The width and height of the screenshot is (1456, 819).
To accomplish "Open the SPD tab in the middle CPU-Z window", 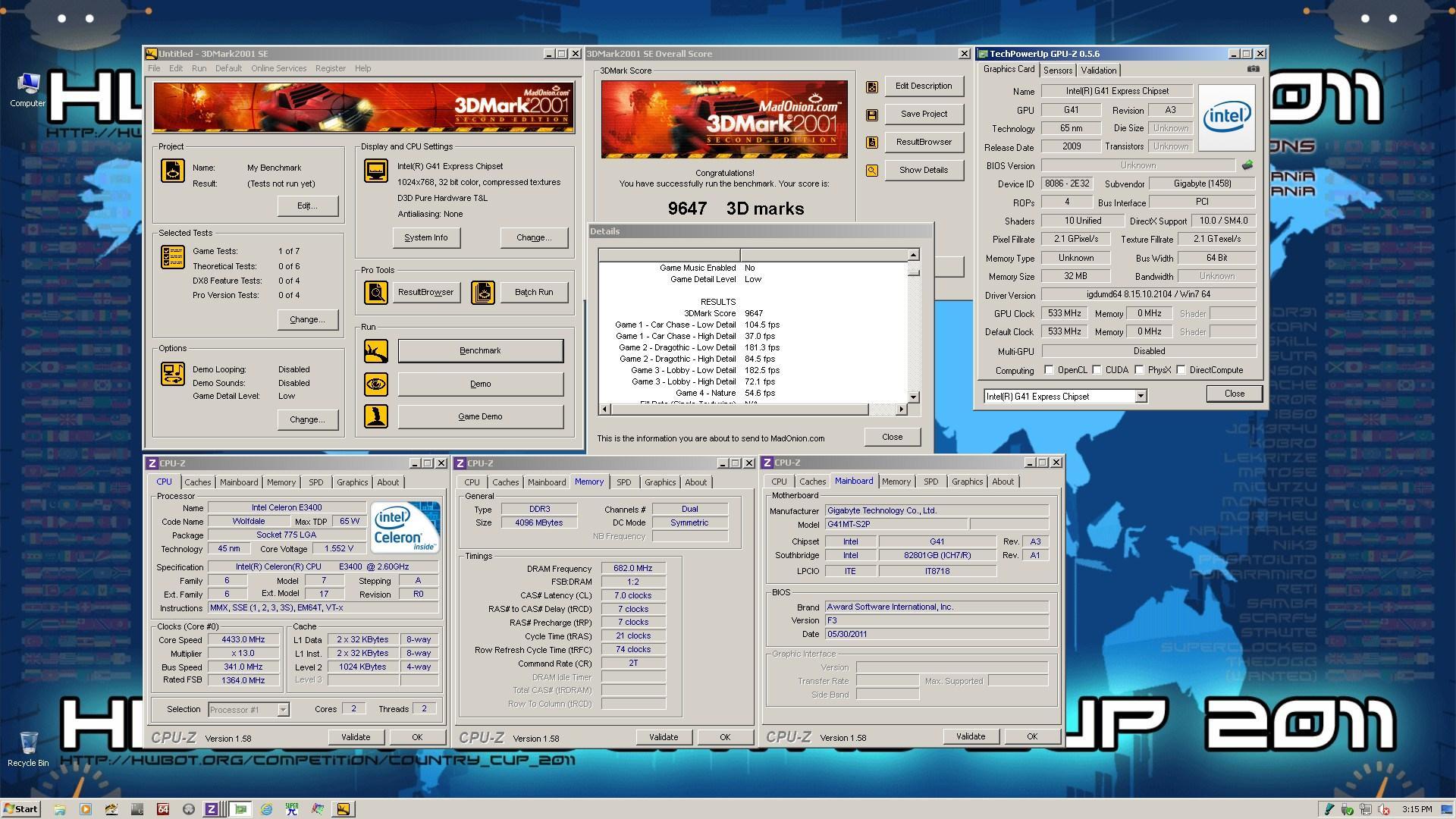I will pyautogui.click(x=623, y=482).
